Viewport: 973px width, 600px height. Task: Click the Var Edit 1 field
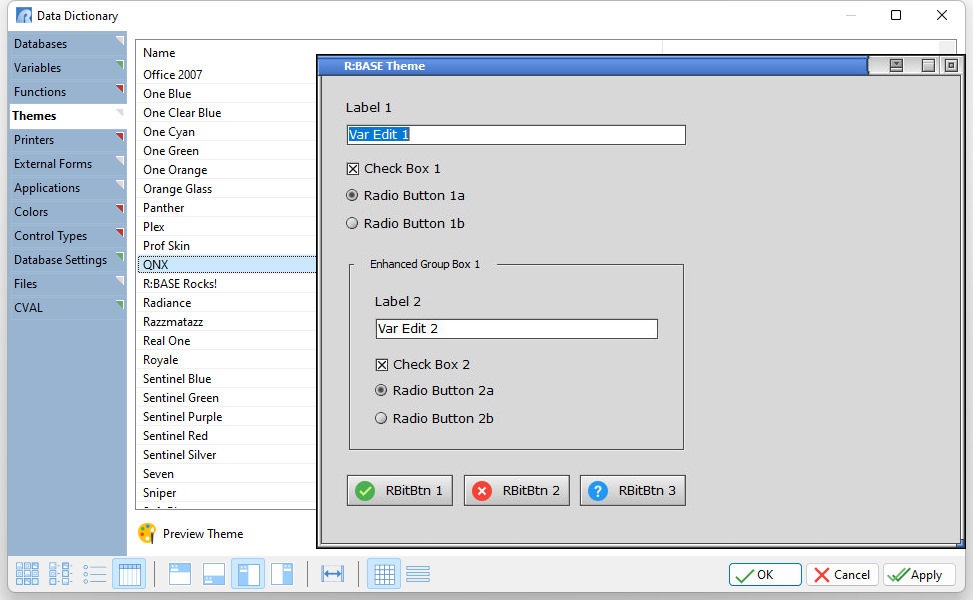[x=516, y=135]
